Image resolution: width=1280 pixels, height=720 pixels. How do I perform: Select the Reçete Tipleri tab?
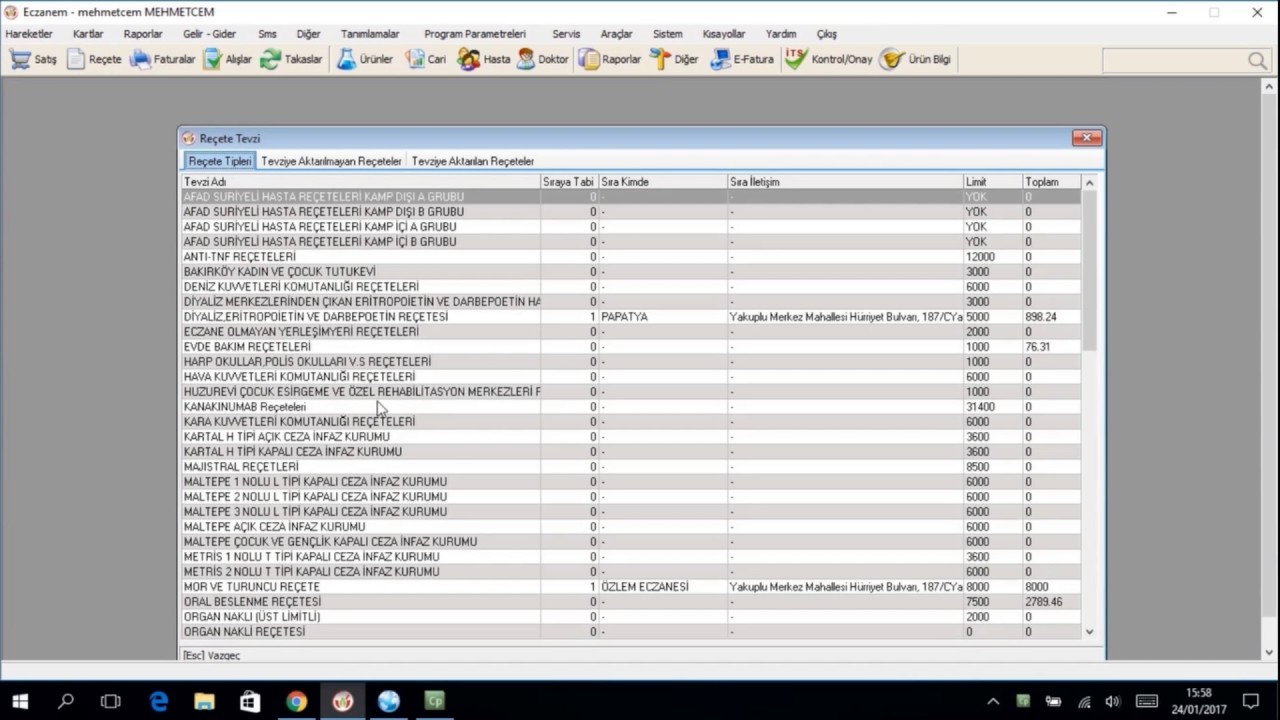220,161
